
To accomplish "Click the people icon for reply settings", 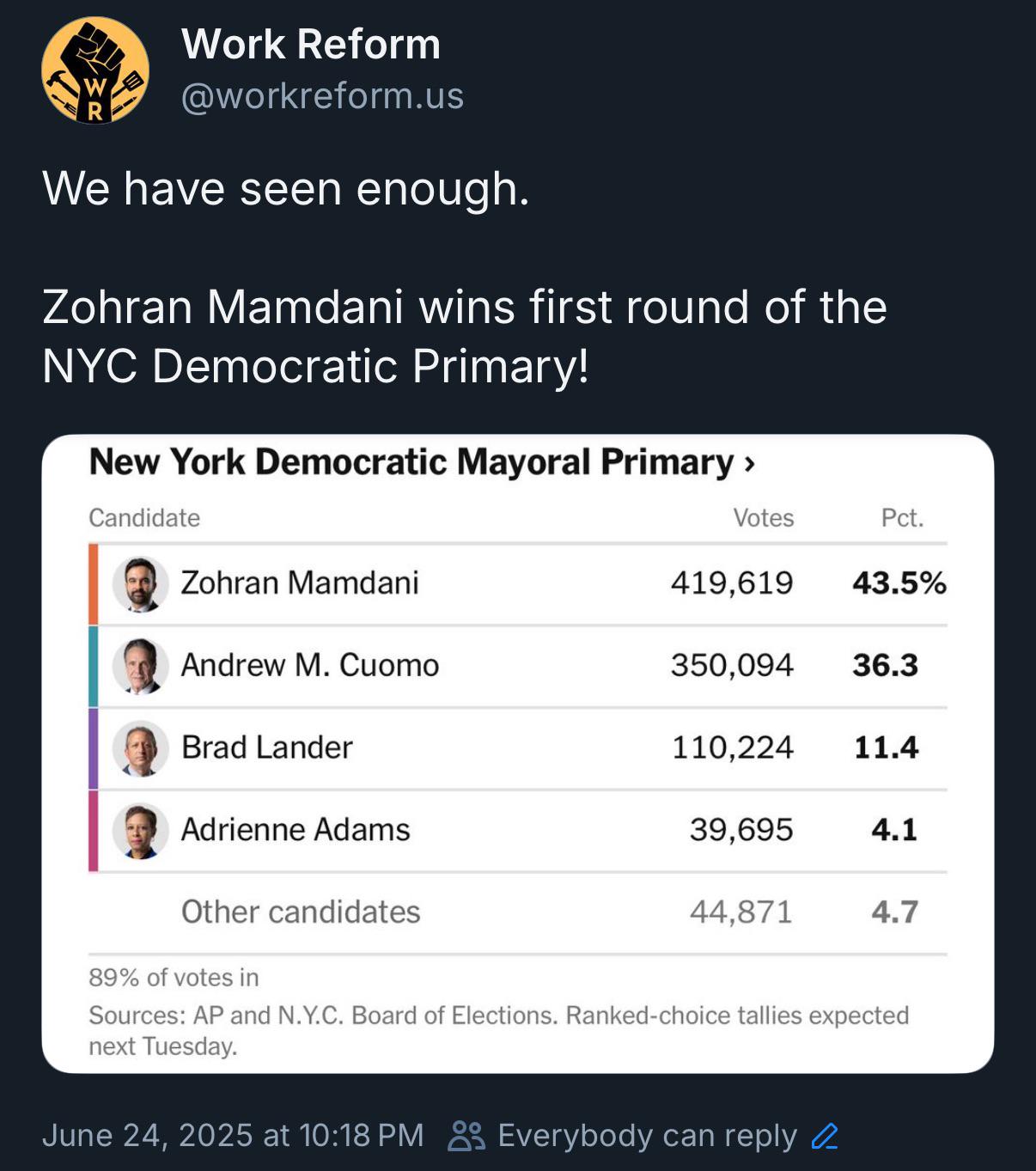I will point(466,1136).
